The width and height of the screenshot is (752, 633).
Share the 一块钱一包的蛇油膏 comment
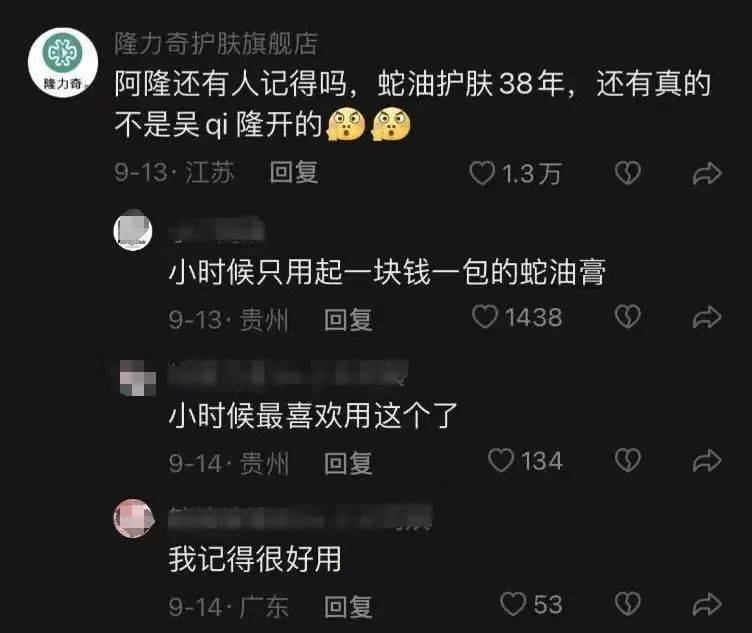(x=707, y=317)
